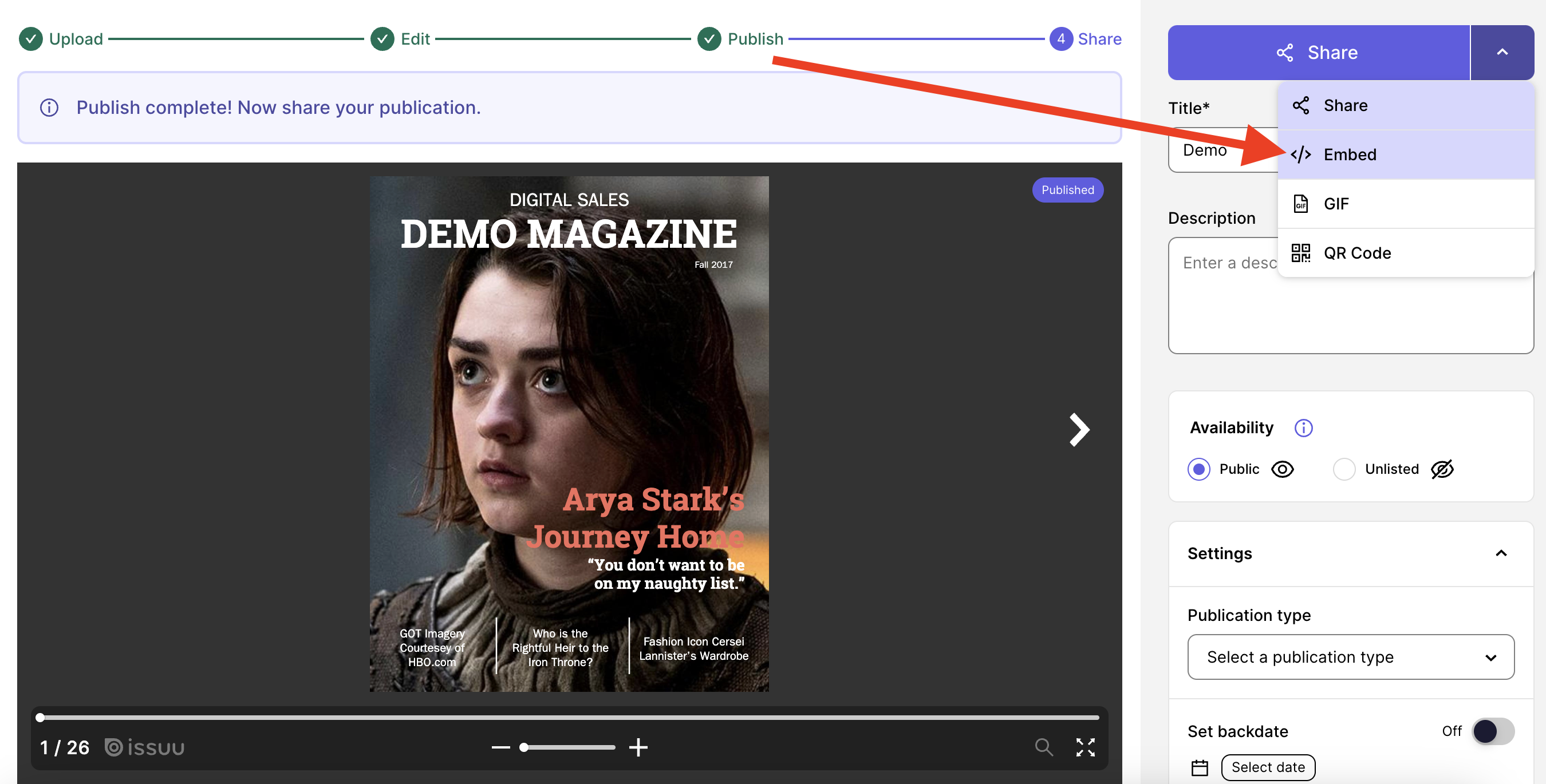
Task: Click the Share button
Action: pos(1318,52)
